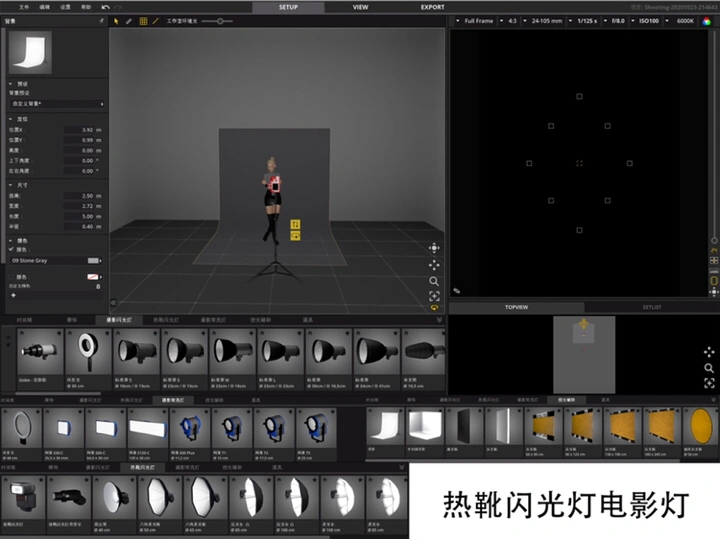Click the undo arrow in top bar
The image size is (720, 539).
(x=106, y=6)
